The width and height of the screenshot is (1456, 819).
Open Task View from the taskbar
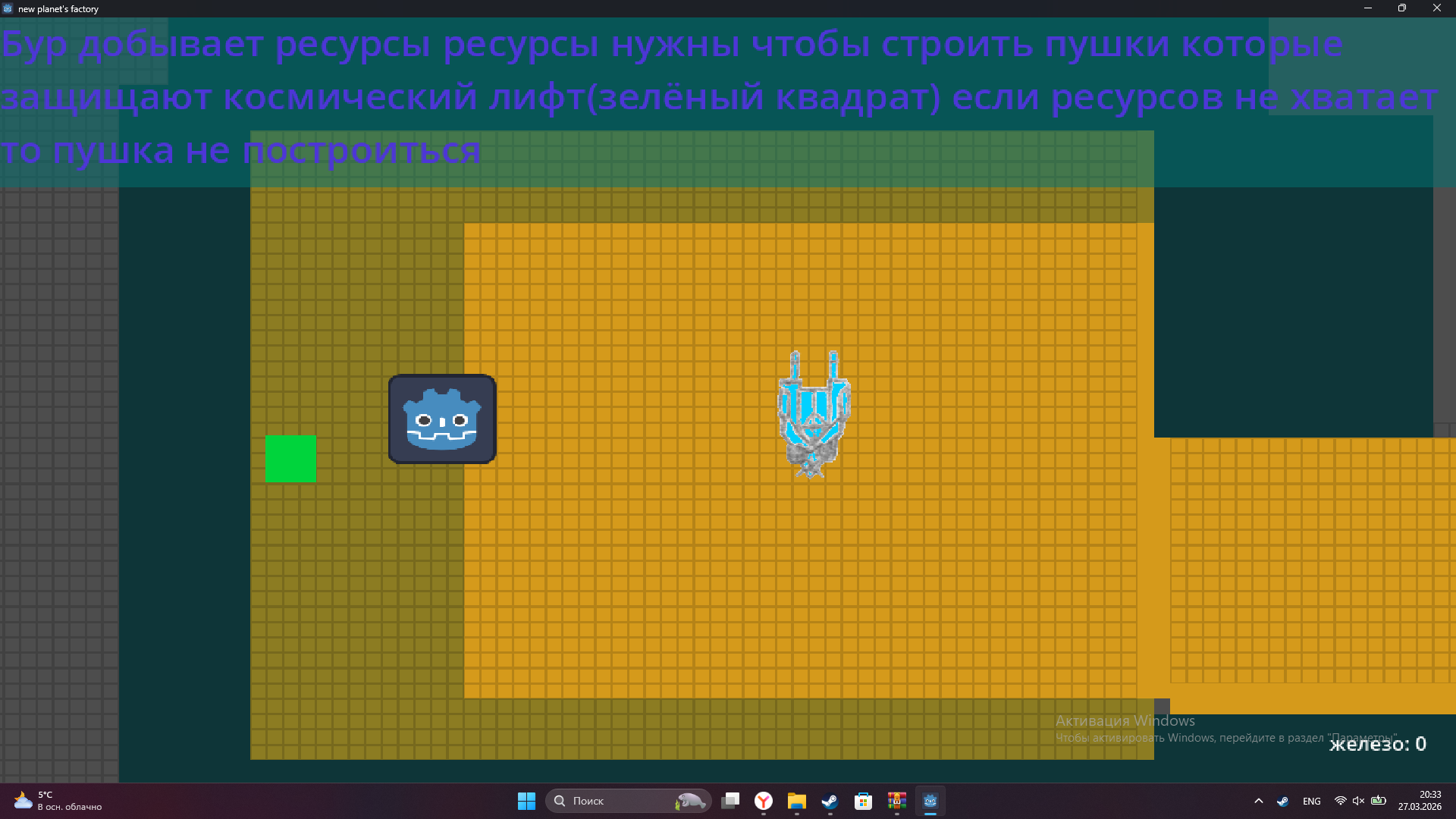tap(730, 801)
